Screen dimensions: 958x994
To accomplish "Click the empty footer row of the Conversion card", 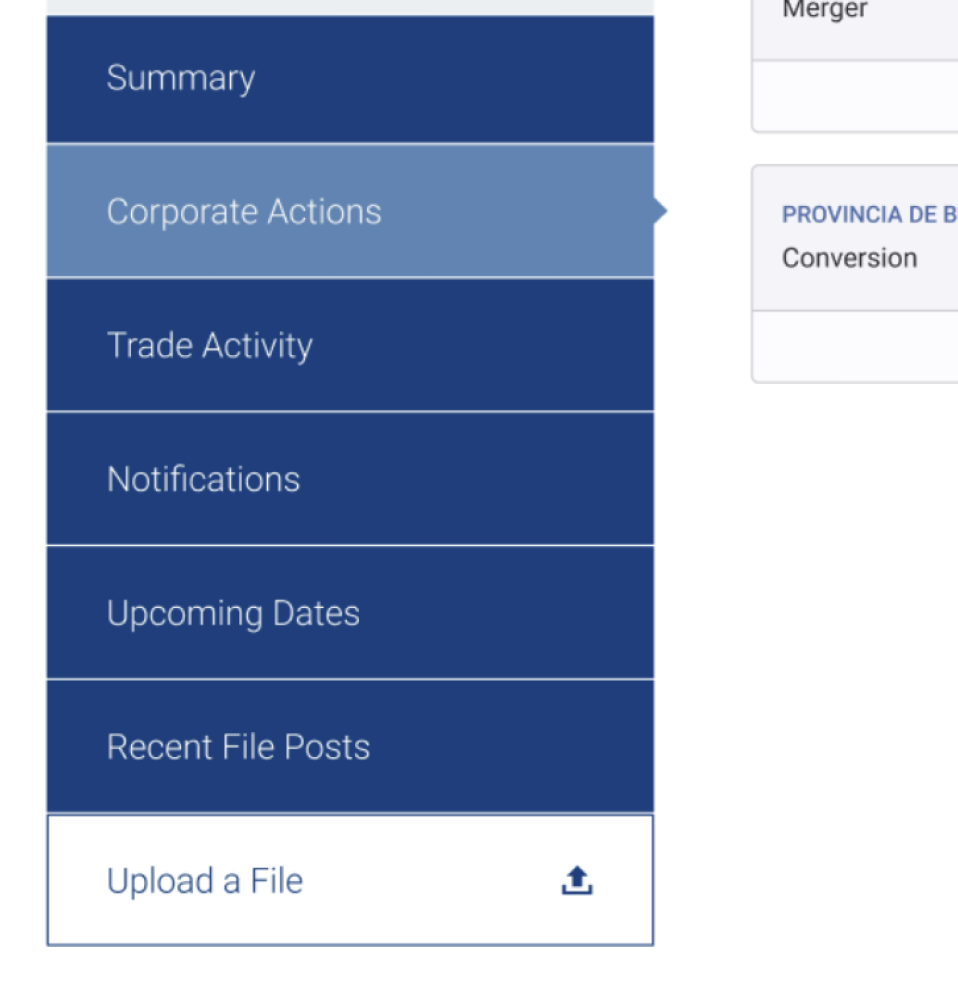I will pyautogui.click(x=855, y=346).
